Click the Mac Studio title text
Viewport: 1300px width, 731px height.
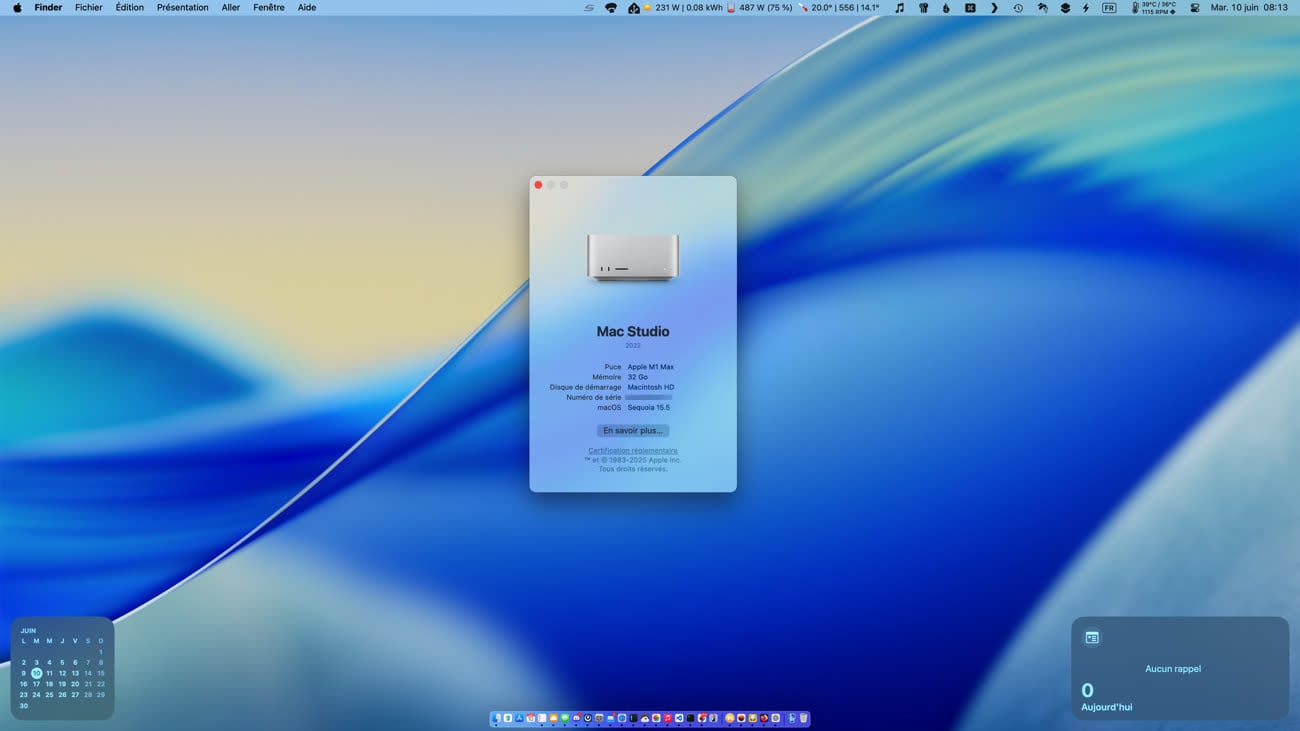click(x=633, y=331)
